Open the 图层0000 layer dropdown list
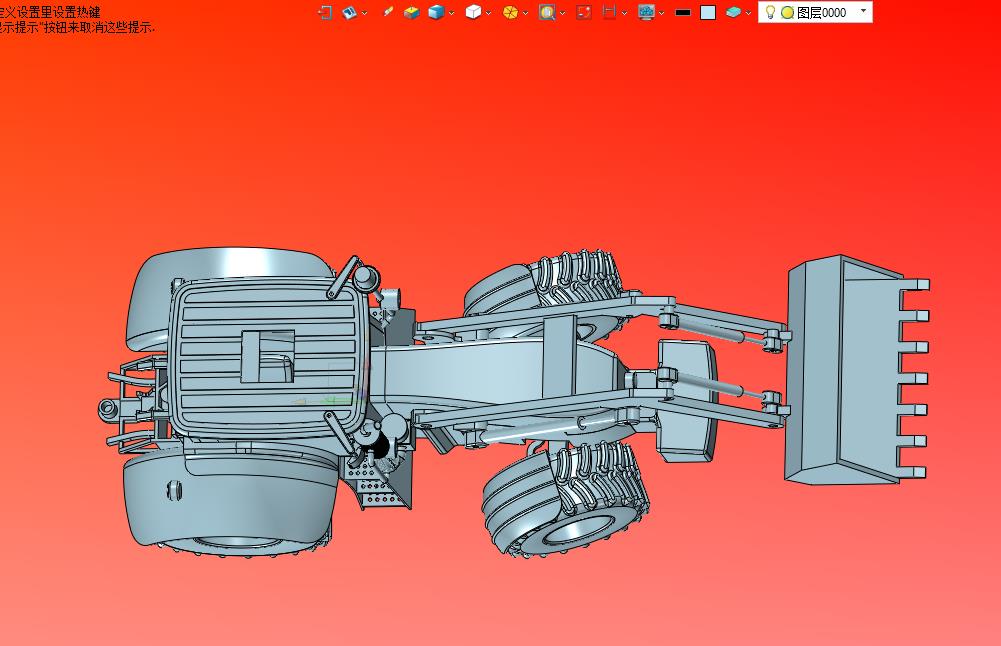This screenshot has height=646, width=1001. tap(863, 11)
